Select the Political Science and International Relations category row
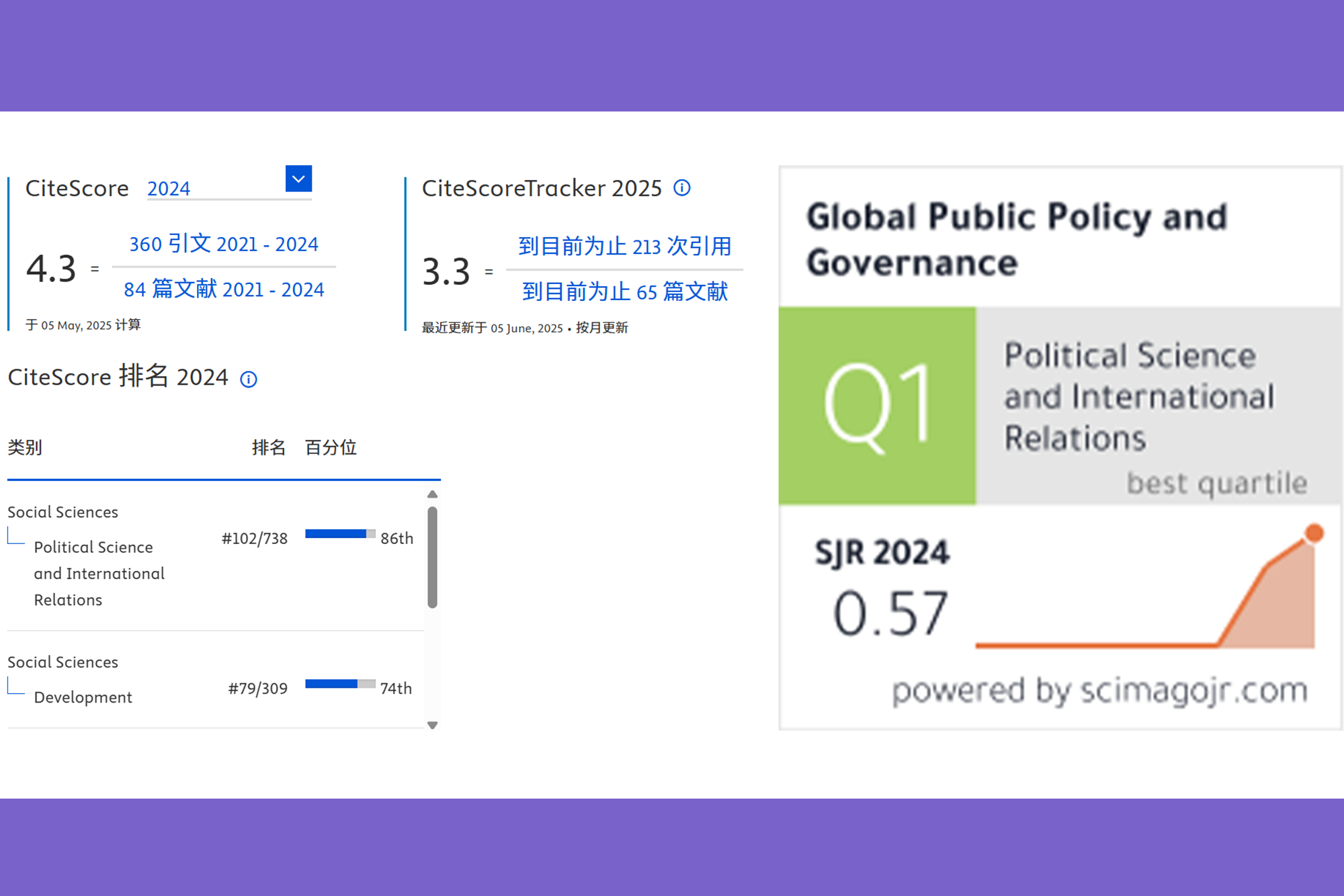1344x896 pixels. [x=216, y=556]
